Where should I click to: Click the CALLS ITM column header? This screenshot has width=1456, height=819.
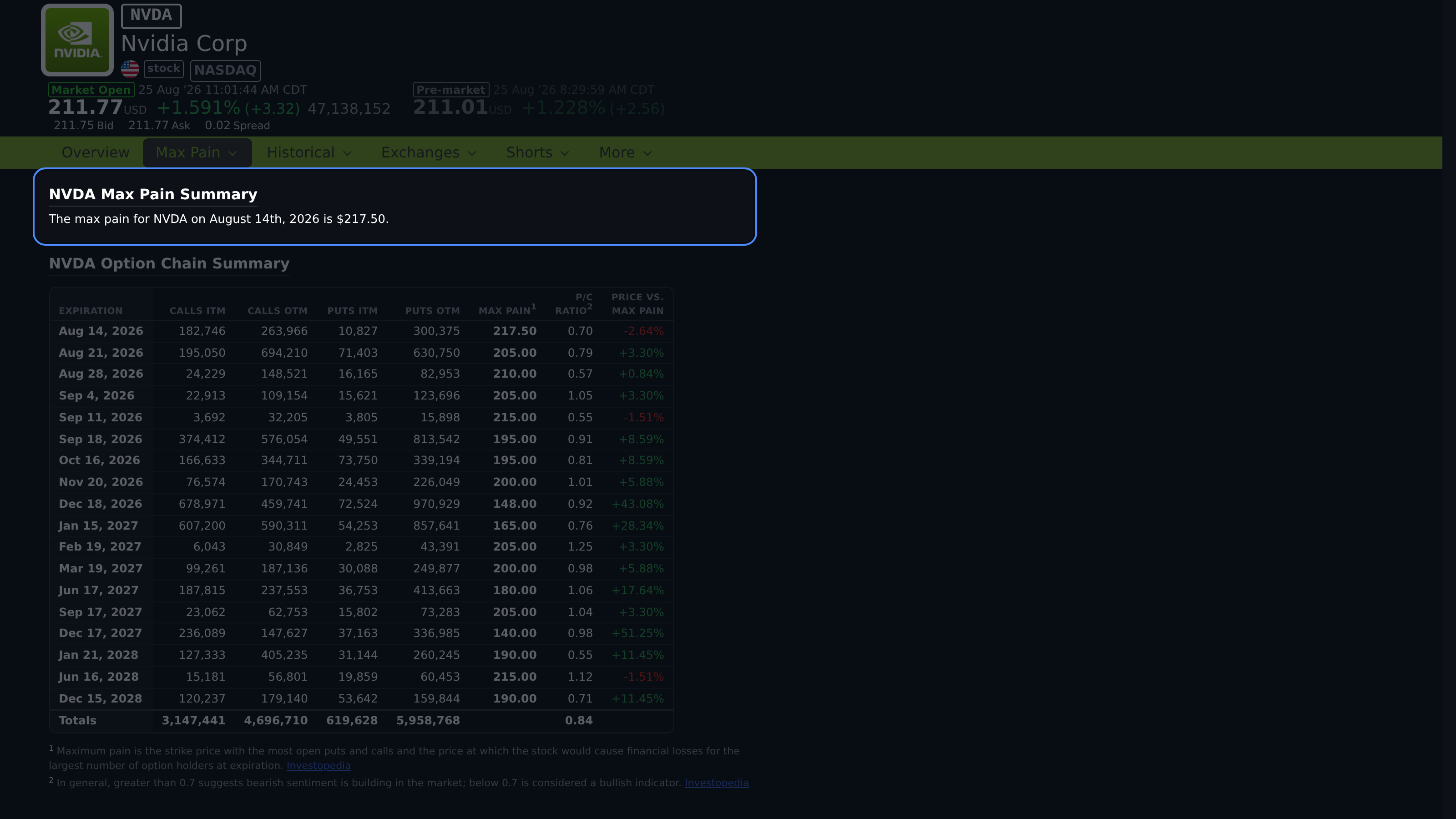pos(197,311)
